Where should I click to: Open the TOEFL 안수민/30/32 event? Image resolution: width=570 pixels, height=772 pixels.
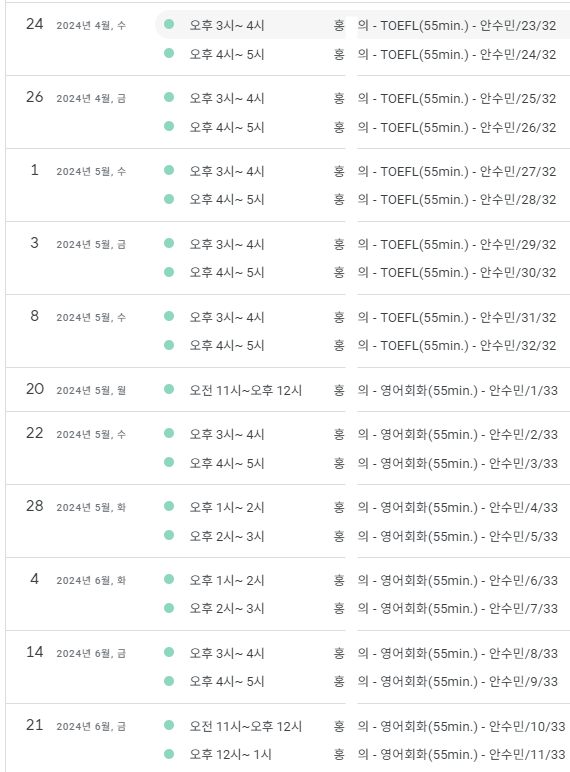pos(362,272)
